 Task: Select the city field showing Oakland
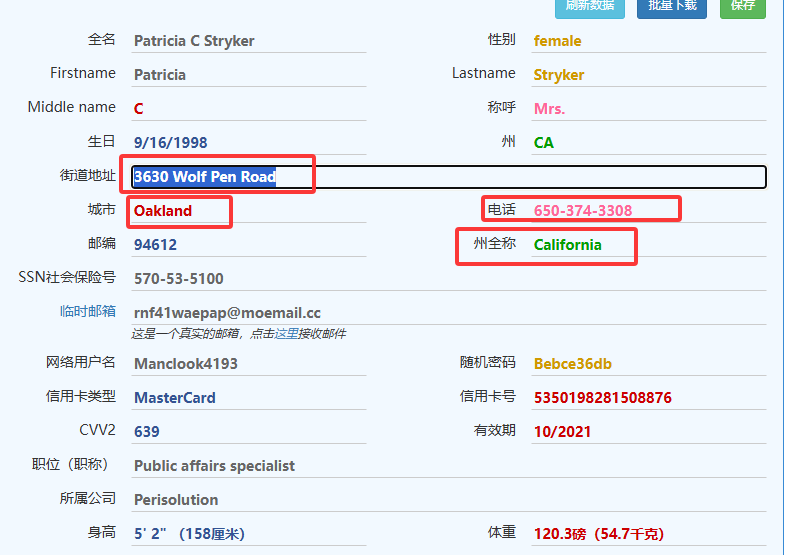248,211
